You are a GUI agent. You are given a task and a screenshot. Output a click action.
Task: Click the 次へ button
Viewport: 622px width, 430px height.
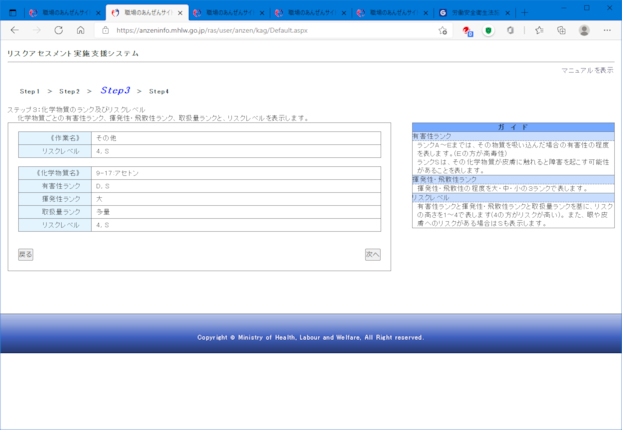coord(372,254)
